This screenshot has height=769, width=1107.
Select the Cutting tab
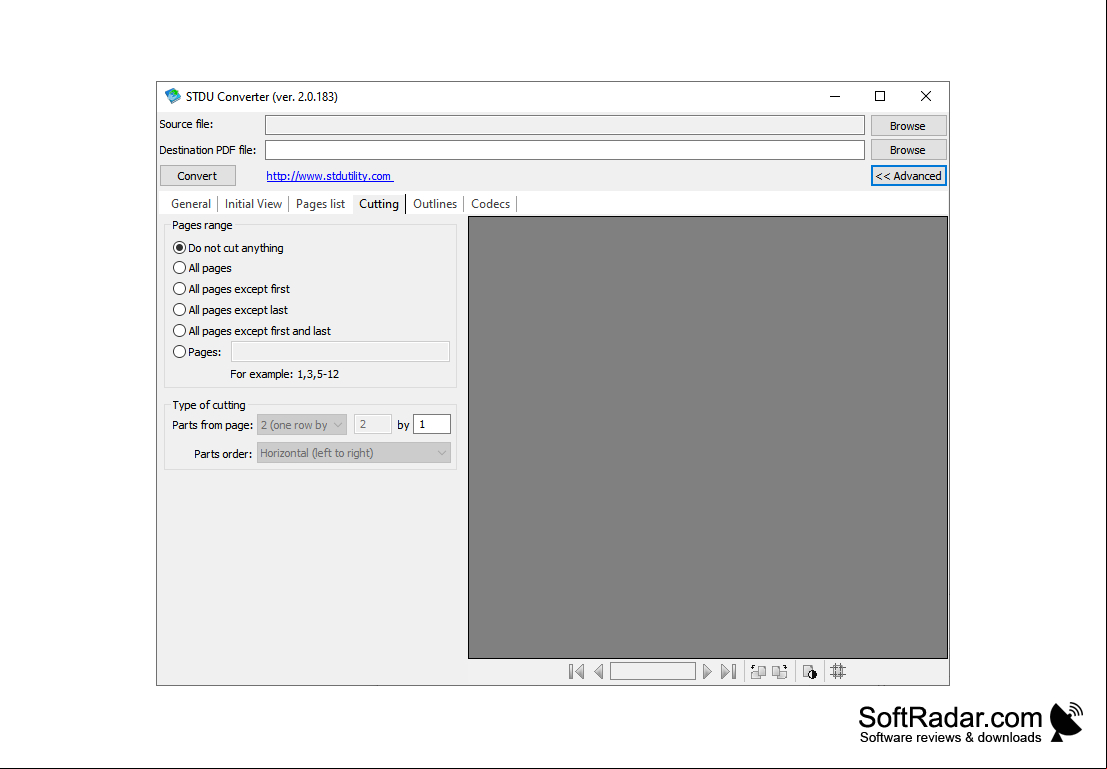[x=379, y=203]
